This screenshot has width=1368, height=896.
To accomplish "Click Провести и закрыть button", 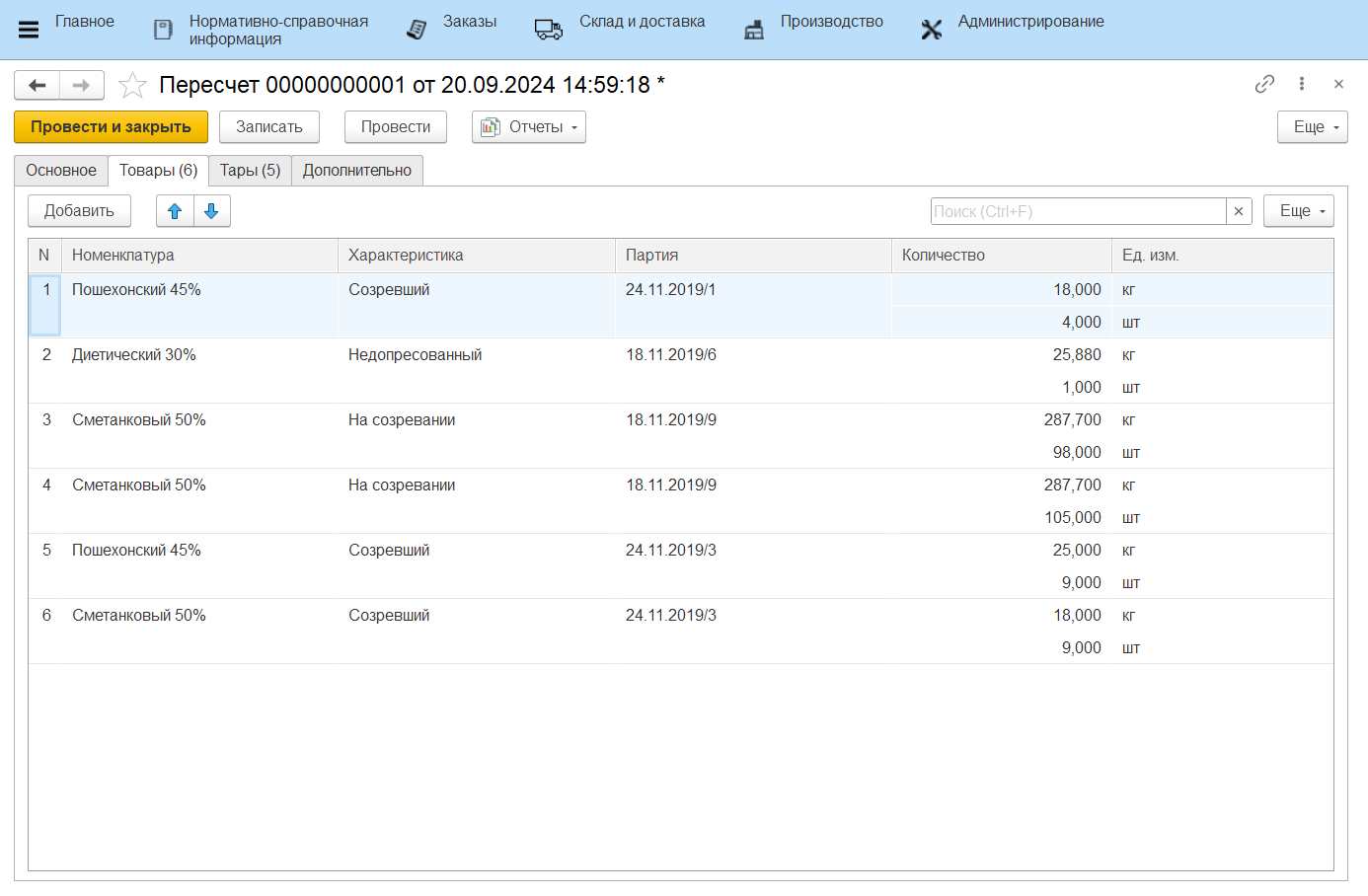I will [x=111, y=127].
